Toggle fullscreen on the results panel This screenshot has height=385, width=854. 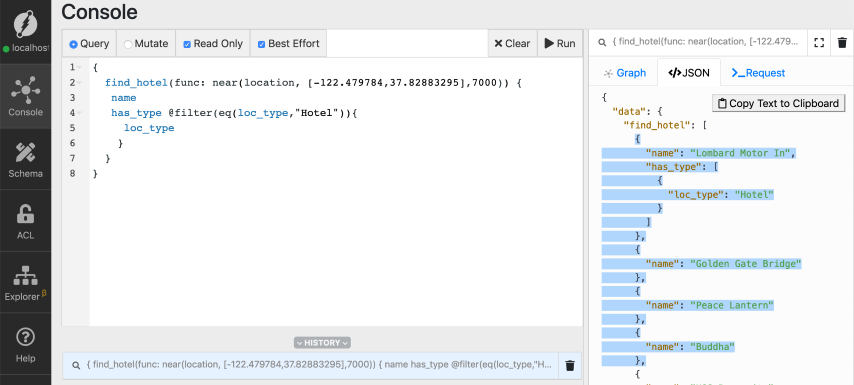819,43
